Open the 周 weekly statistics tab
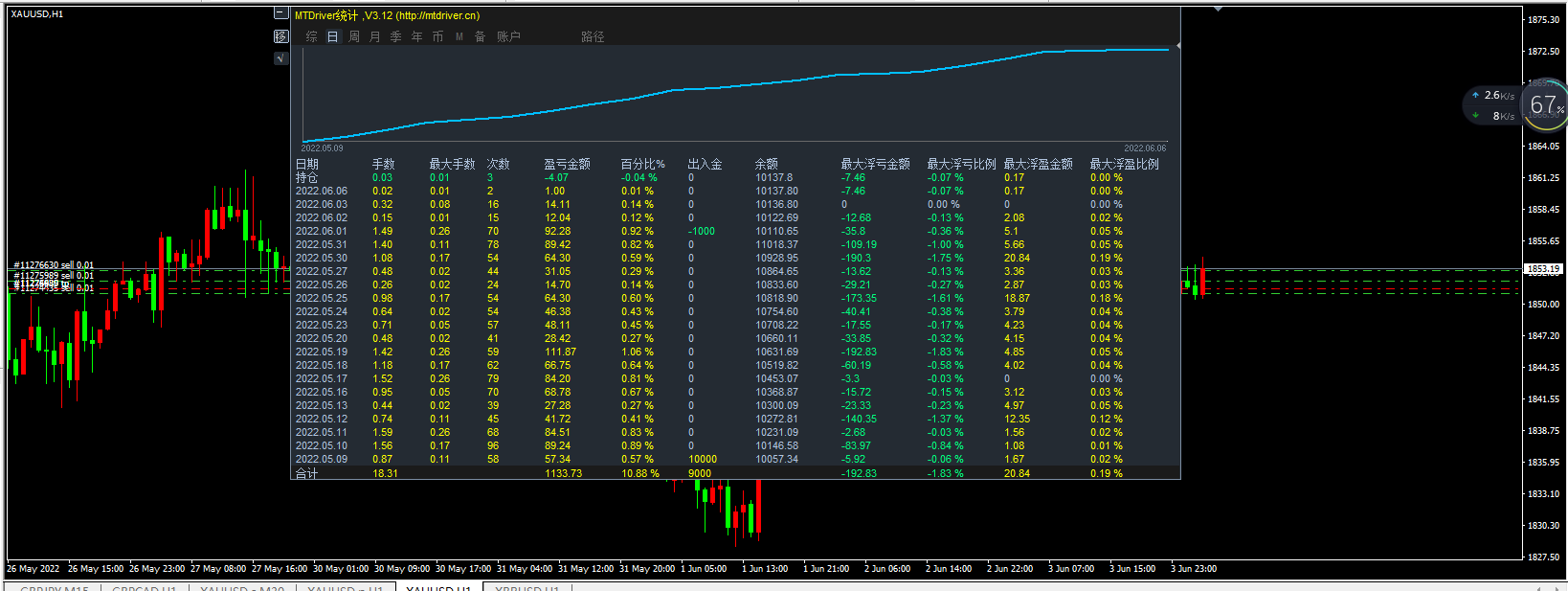The height and width of the screenshot is (591, 1568). [x=354, y=36]
